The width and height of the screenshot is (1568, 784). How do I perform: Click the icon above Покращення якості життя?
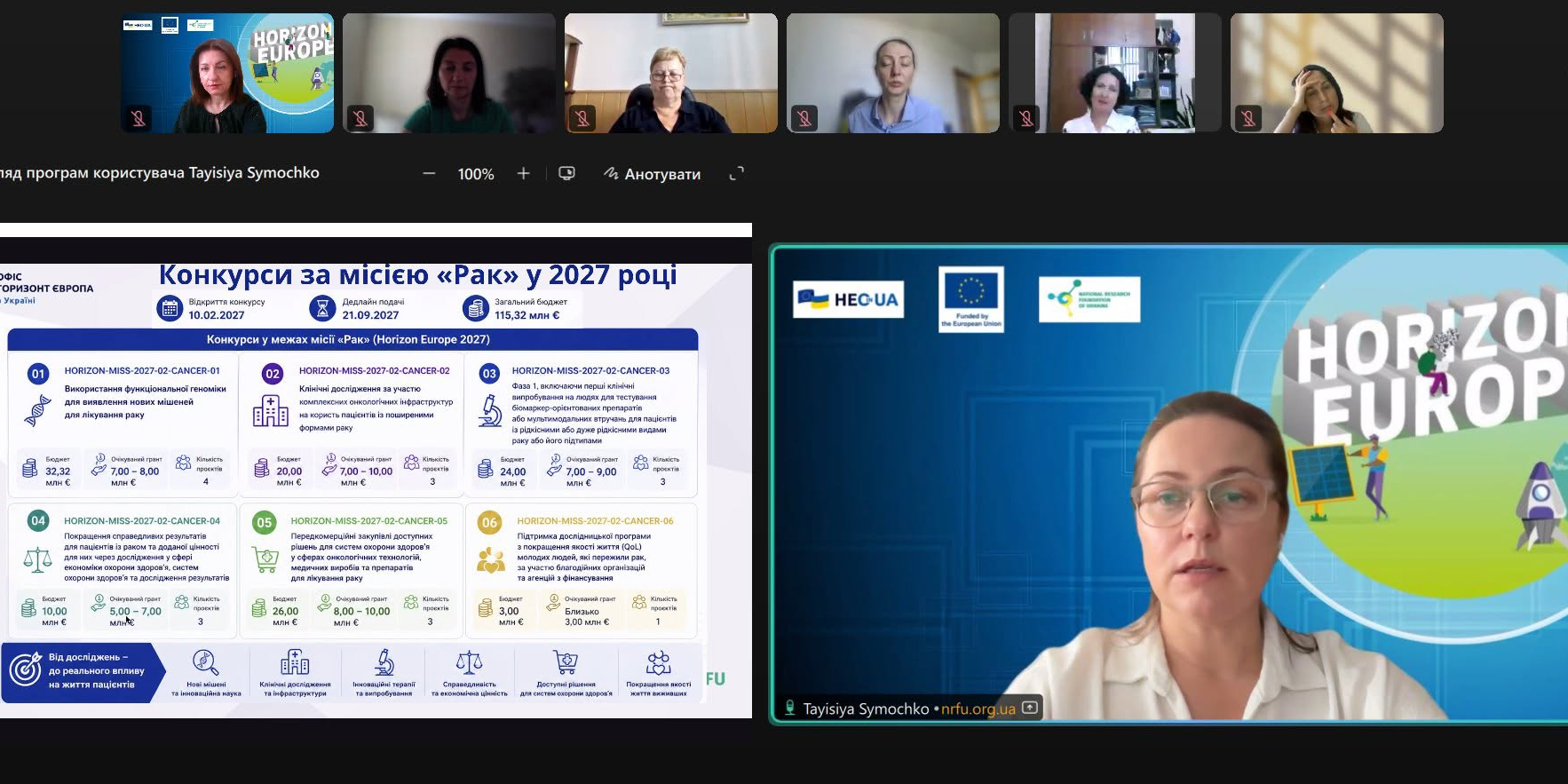[658, 662]
